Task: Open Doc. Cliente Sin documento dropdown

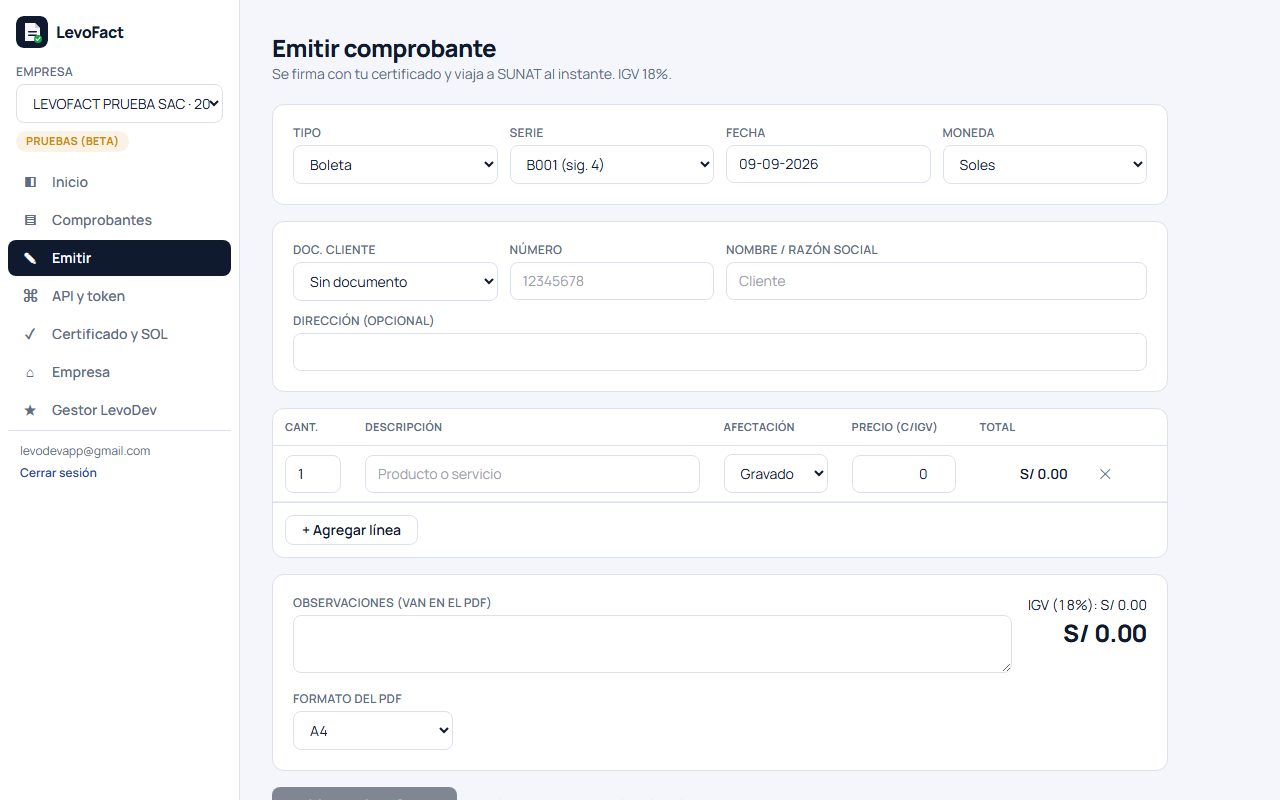Action: (395, 282)
